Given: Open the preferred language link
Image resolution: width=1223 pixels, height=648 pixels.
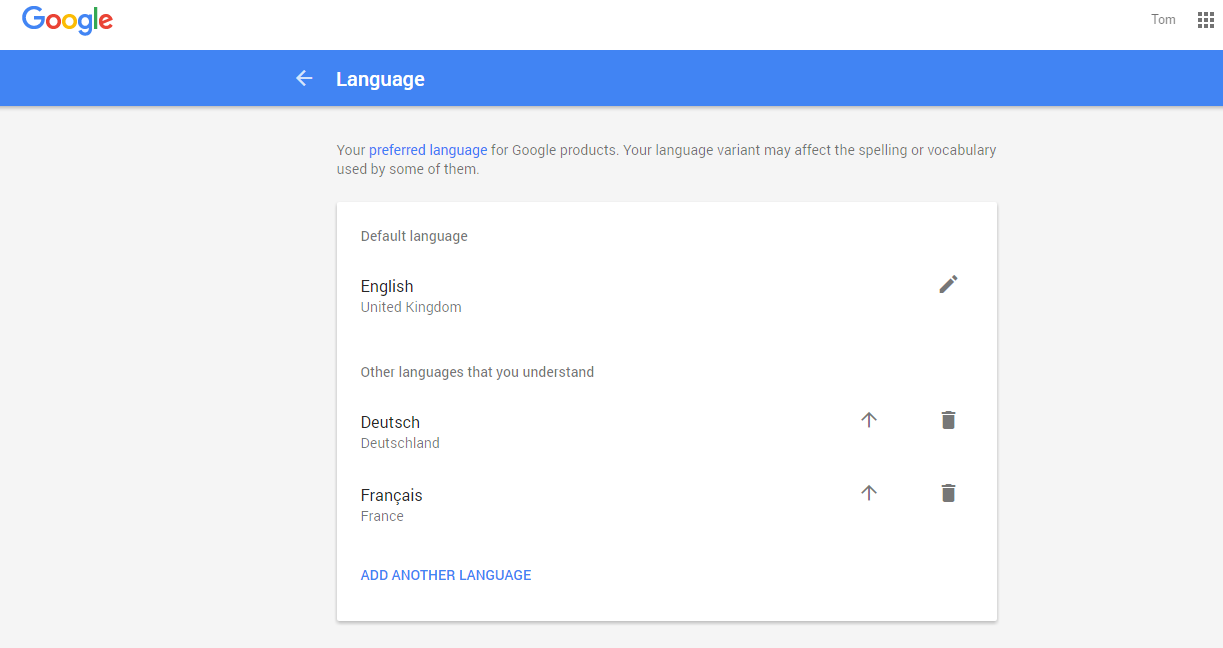Looking at the screenshot, I should tap(428, 150).
